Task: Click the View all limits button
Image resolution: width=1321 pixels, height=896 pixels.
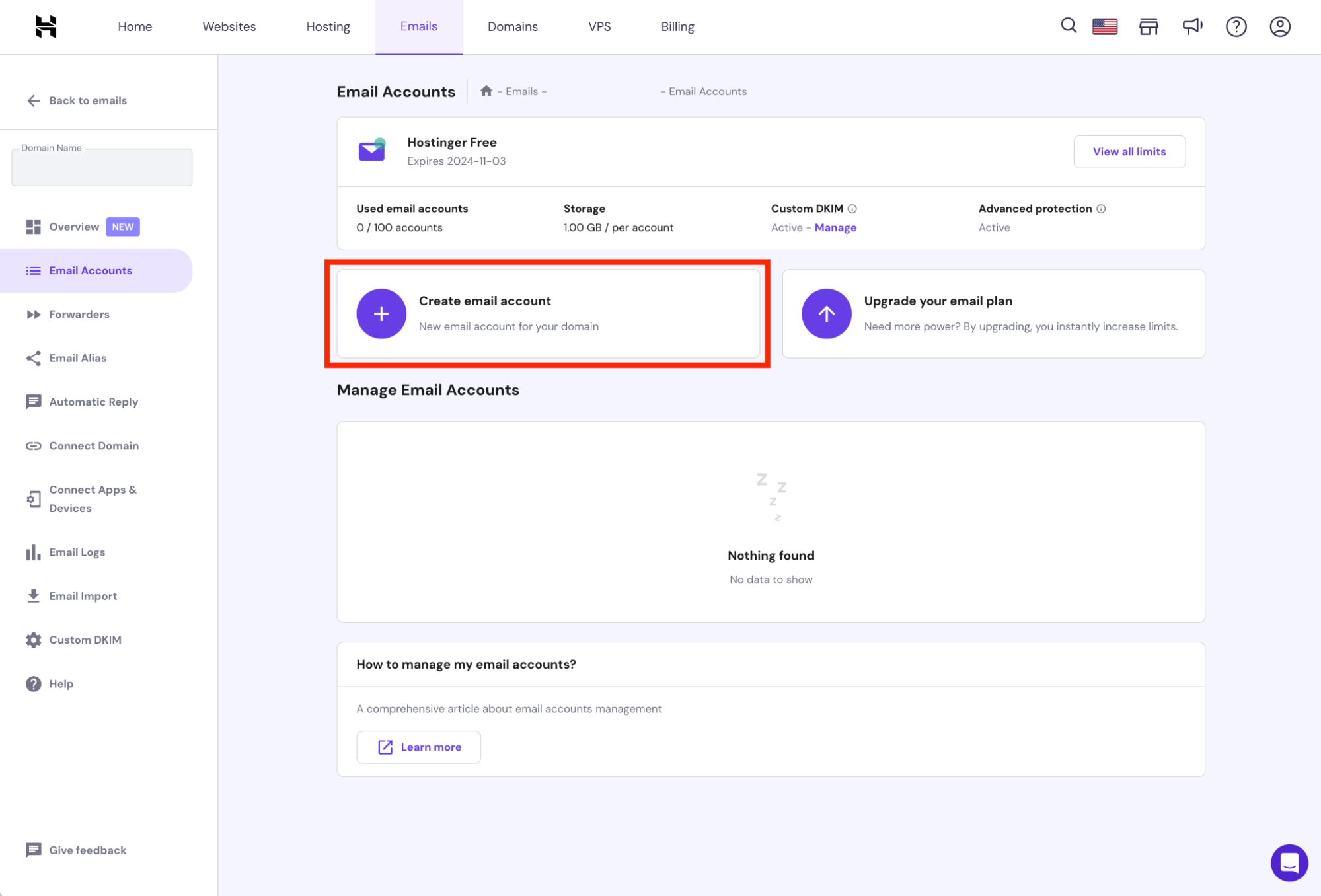Action: point(1129,151)
